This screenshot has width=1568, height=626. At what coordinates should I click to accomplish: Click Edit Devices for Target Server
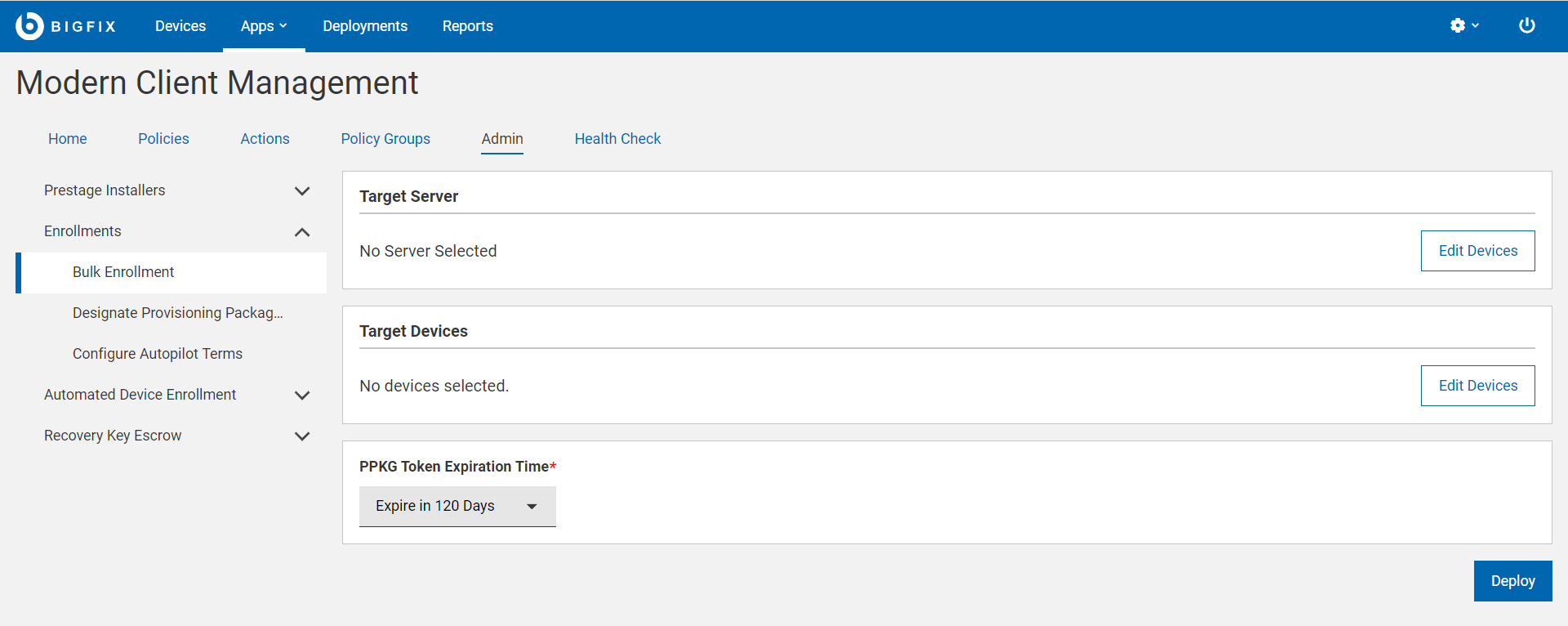tap(1477, 251)
